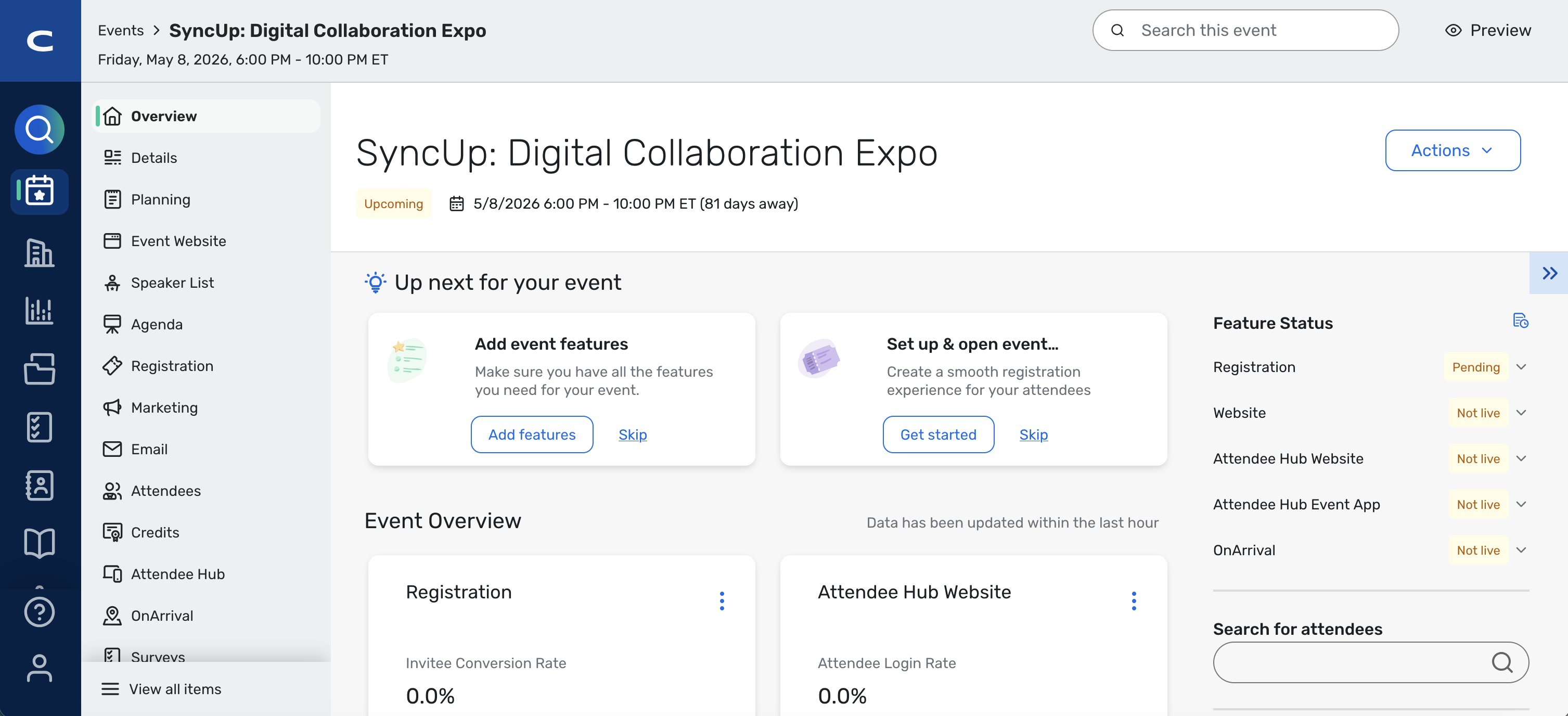Collapse the right side panel with double chevron
Screen dimensions: 1568x716
coord(1549,273)
